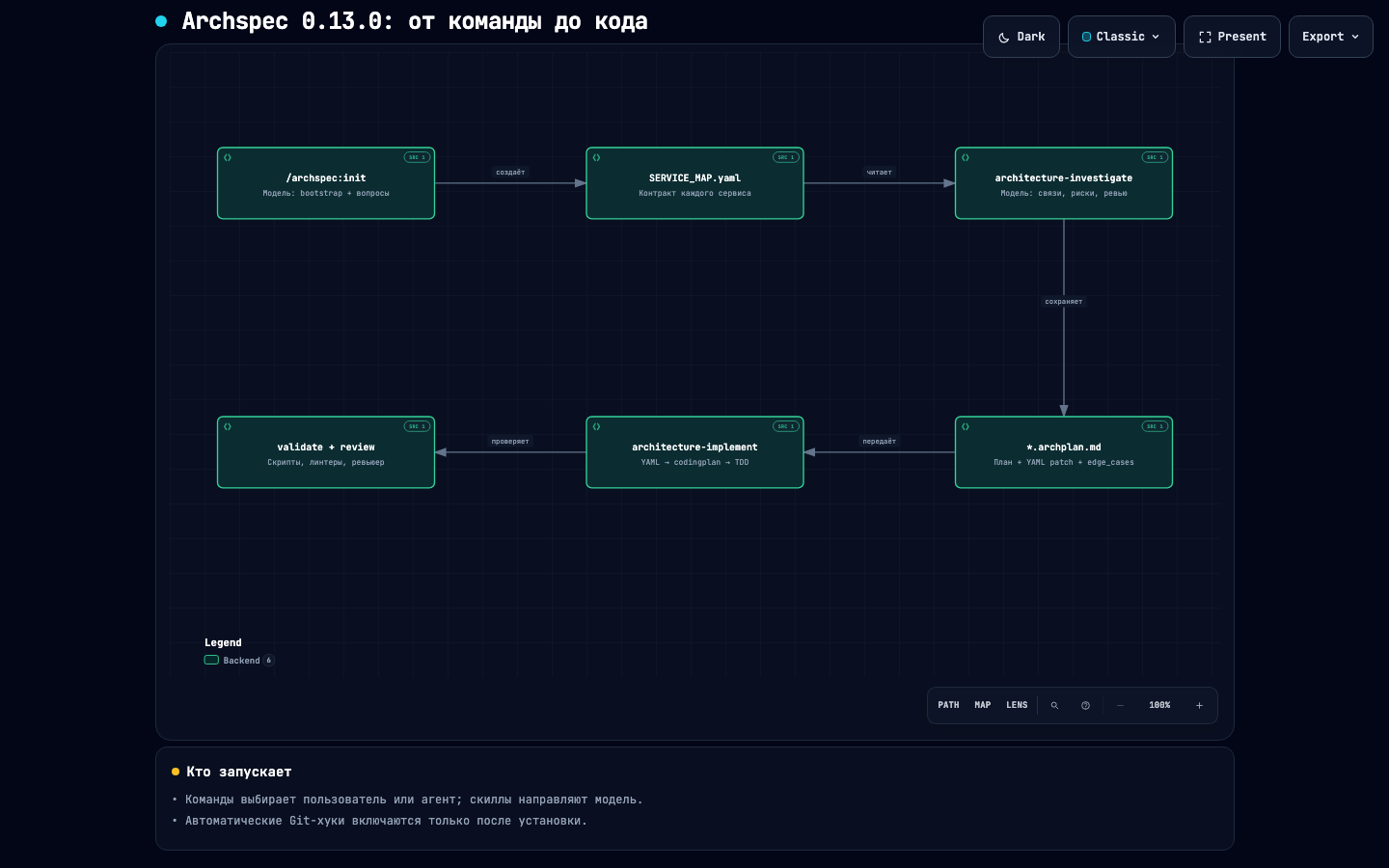Zoom in with the plus button
Screen dimensions: 1389x868
(x=1199, y=705)
